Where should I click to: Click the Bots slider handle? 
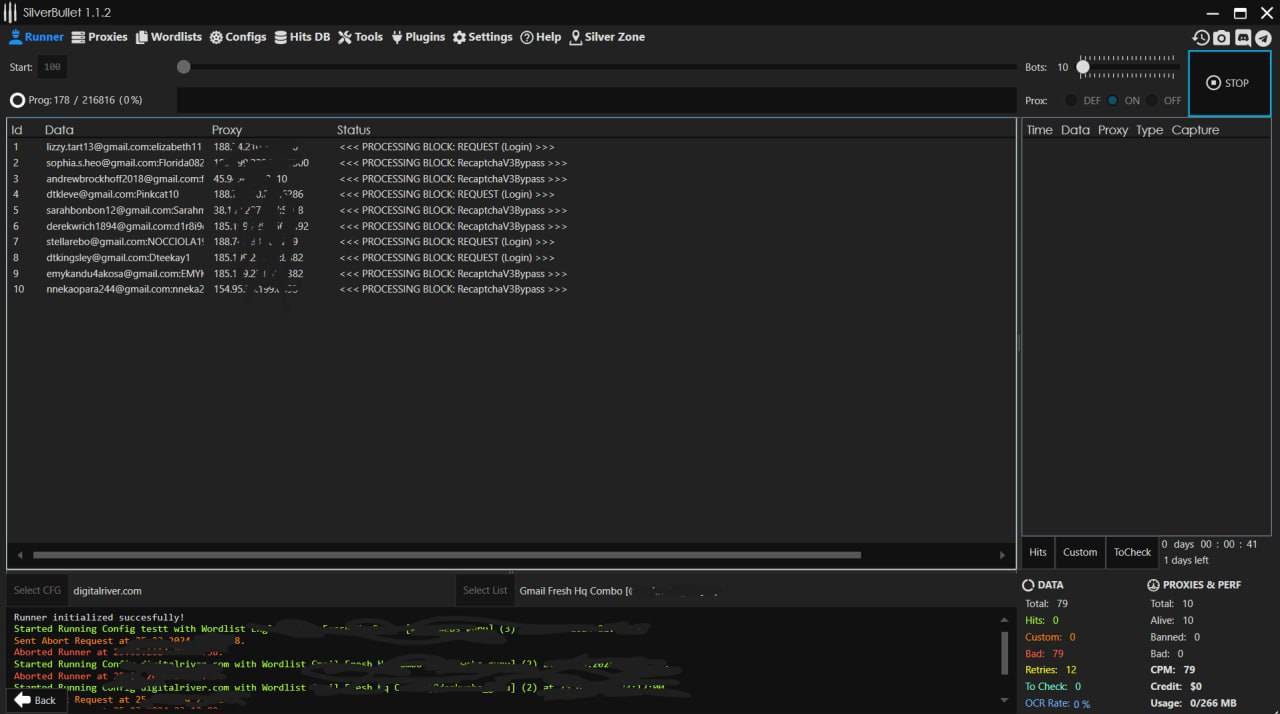point(1083,67)
